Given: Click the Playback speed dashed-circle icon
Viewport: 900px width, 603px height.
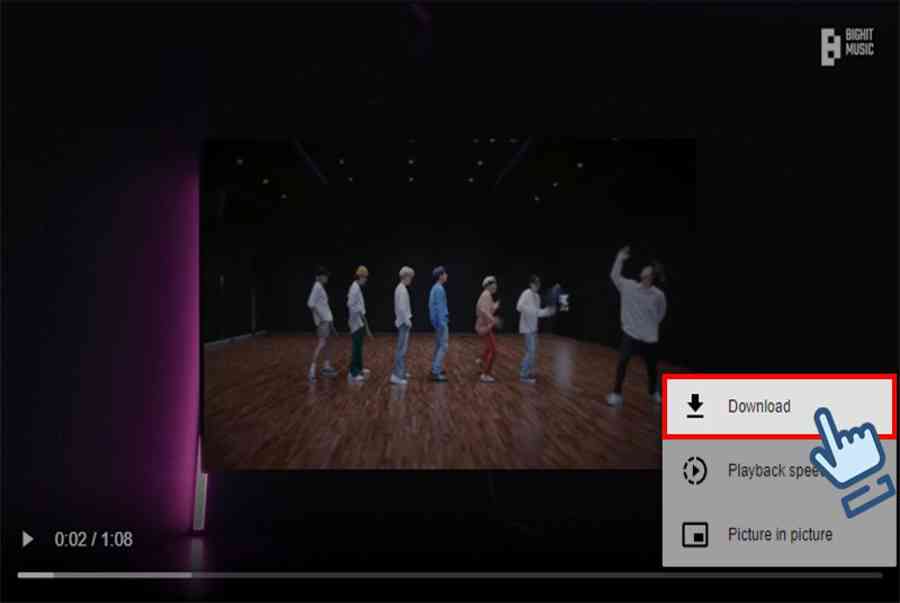Looking at the screenshot, I should [695, 471].
